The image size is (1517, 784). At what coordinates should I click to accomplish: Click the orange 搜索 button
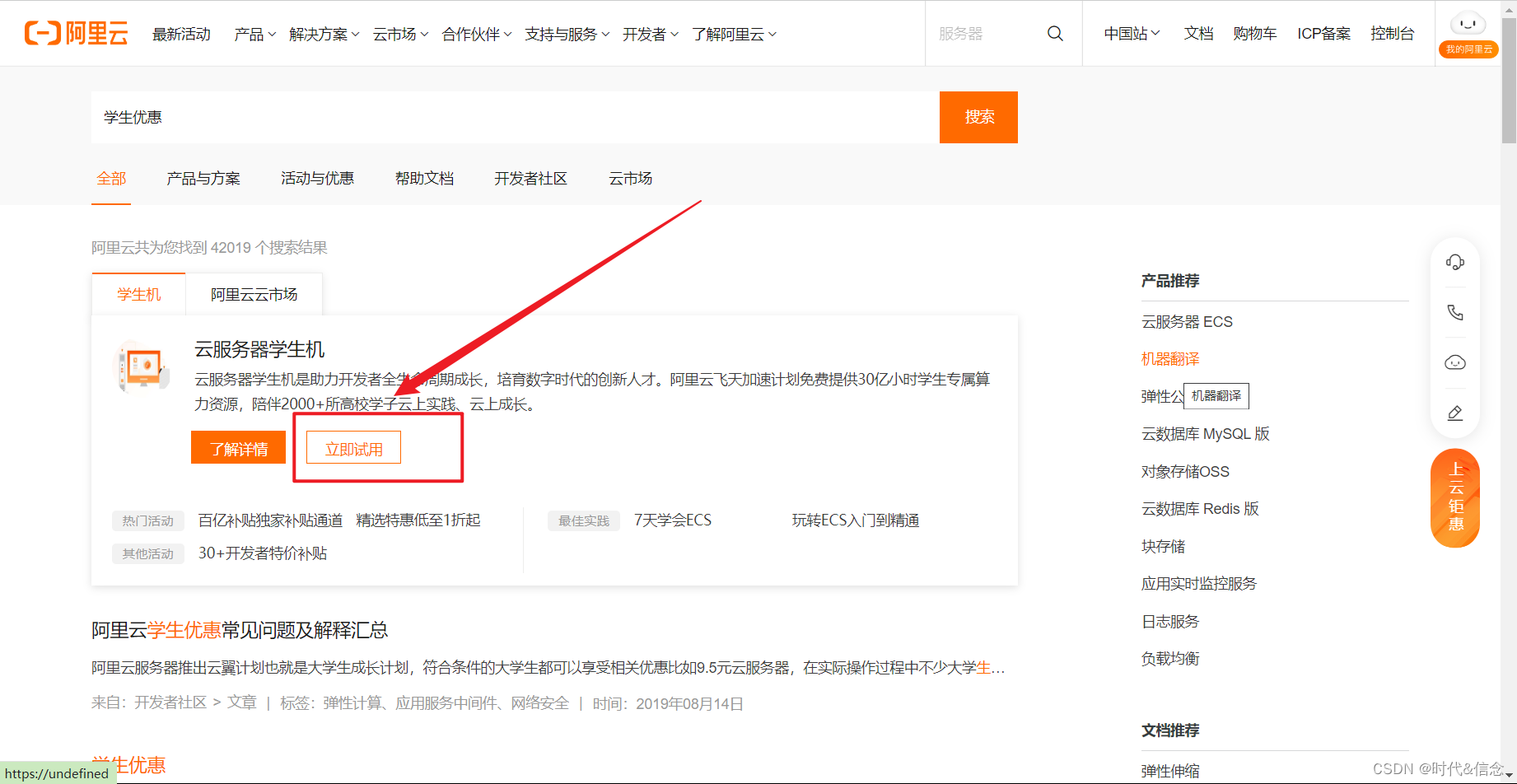[x=978, y=117]
